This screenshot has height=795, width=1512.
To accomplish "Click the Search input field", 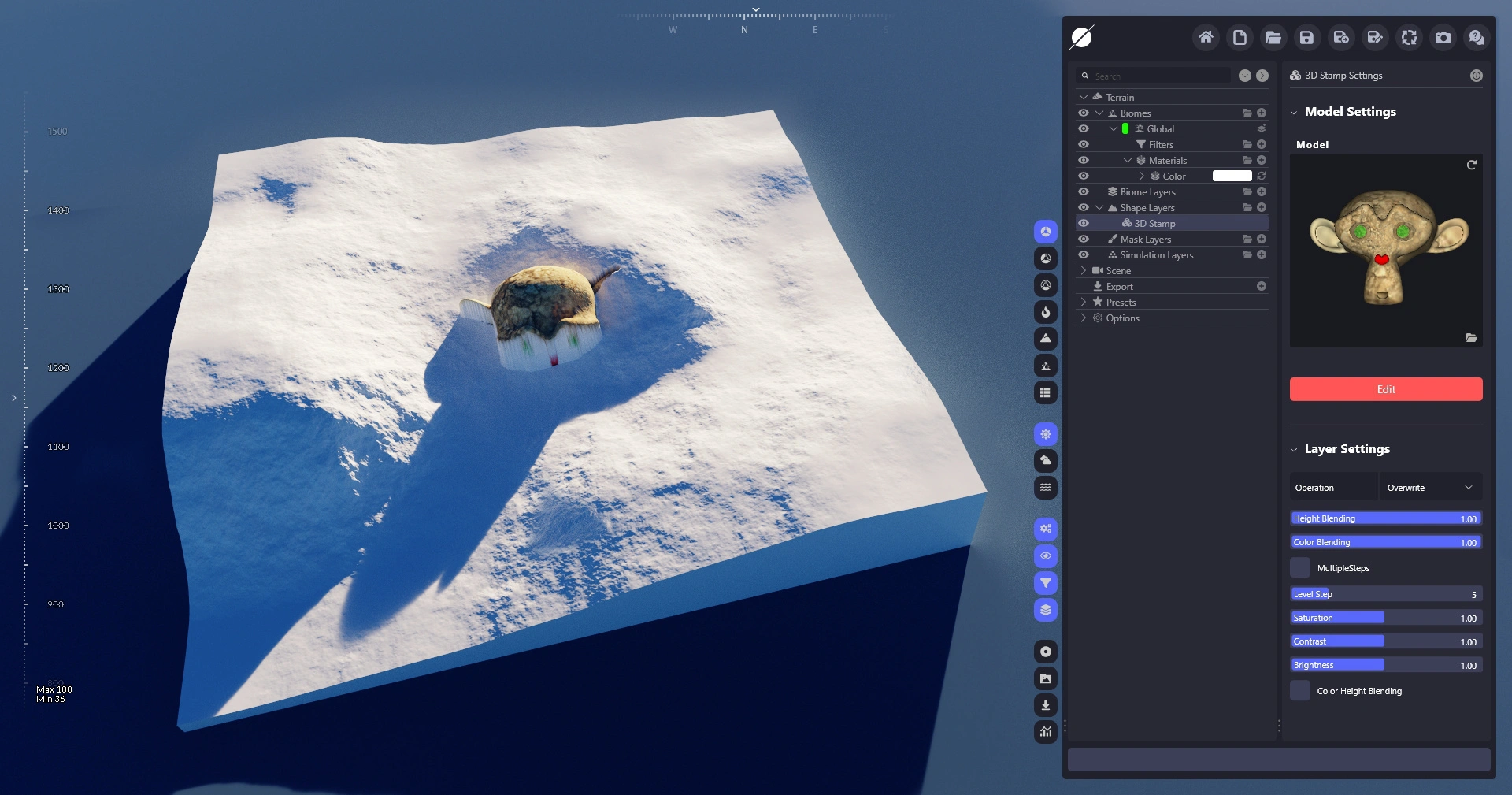I will click(1158, 76).
